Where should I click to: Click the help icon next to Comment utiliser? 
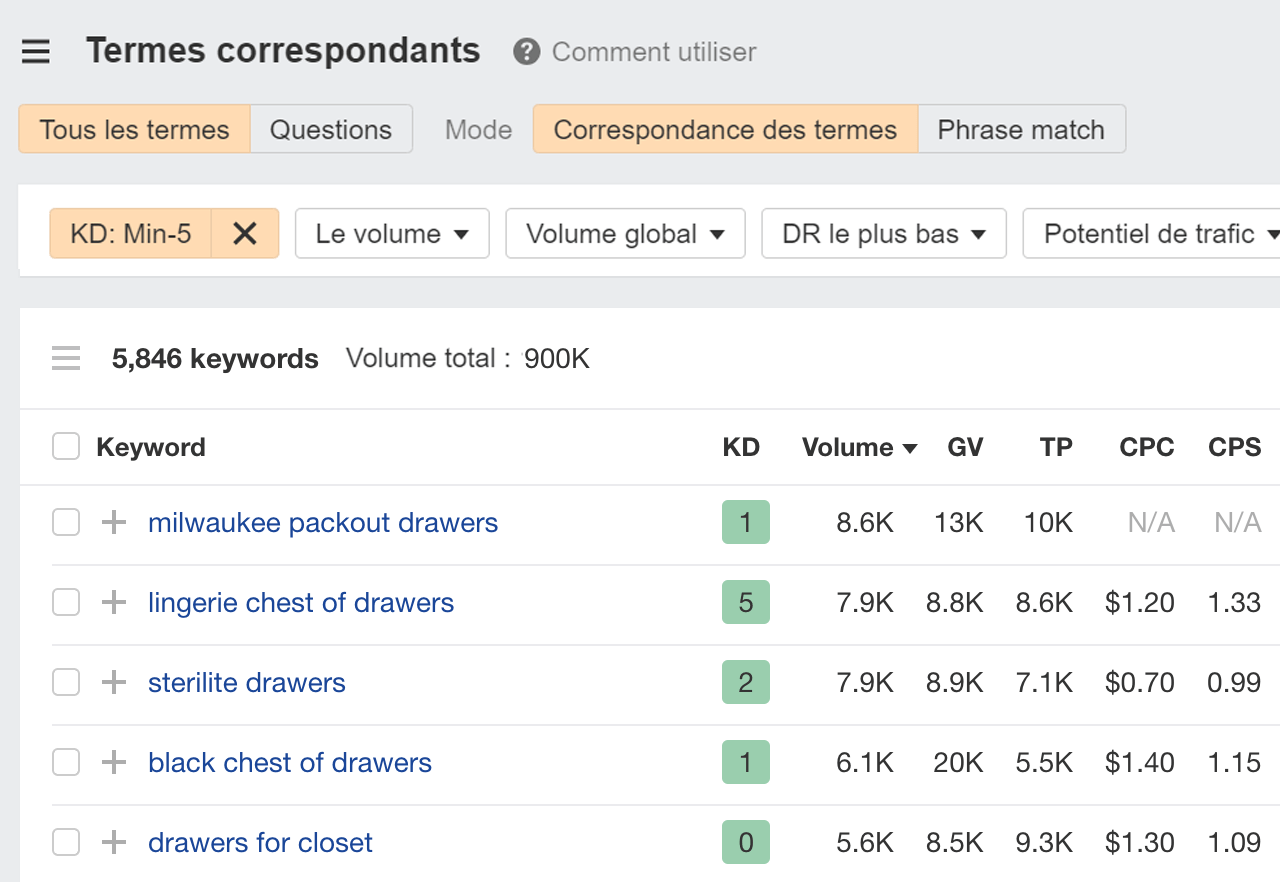coord(524,51)
